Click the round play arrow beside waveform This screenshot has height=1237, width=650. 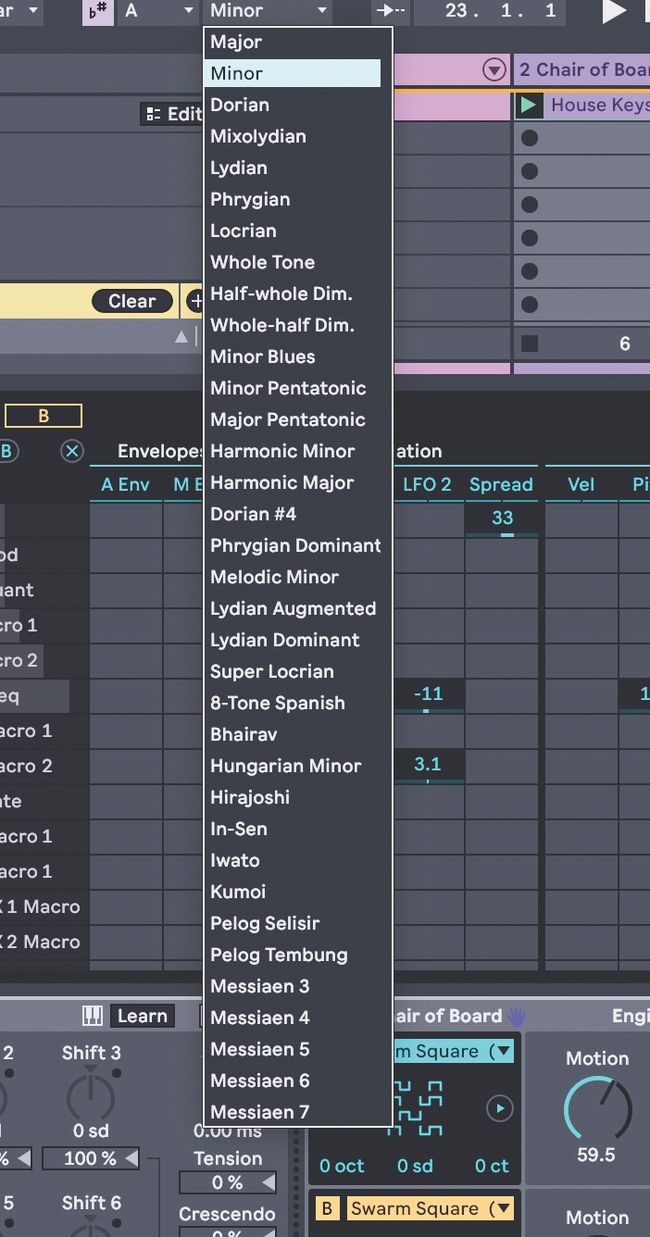click(499, 1108)
